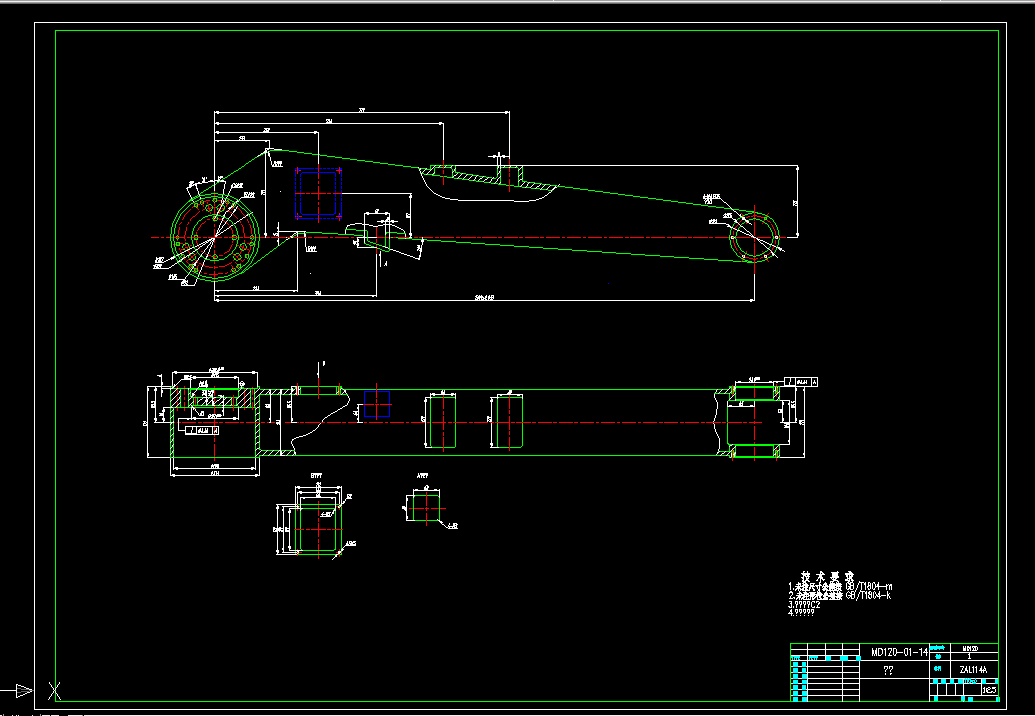Click the 技术要求 heading text
The width and height of the screenshot is (1035, 716).
[x=827, y=576]
